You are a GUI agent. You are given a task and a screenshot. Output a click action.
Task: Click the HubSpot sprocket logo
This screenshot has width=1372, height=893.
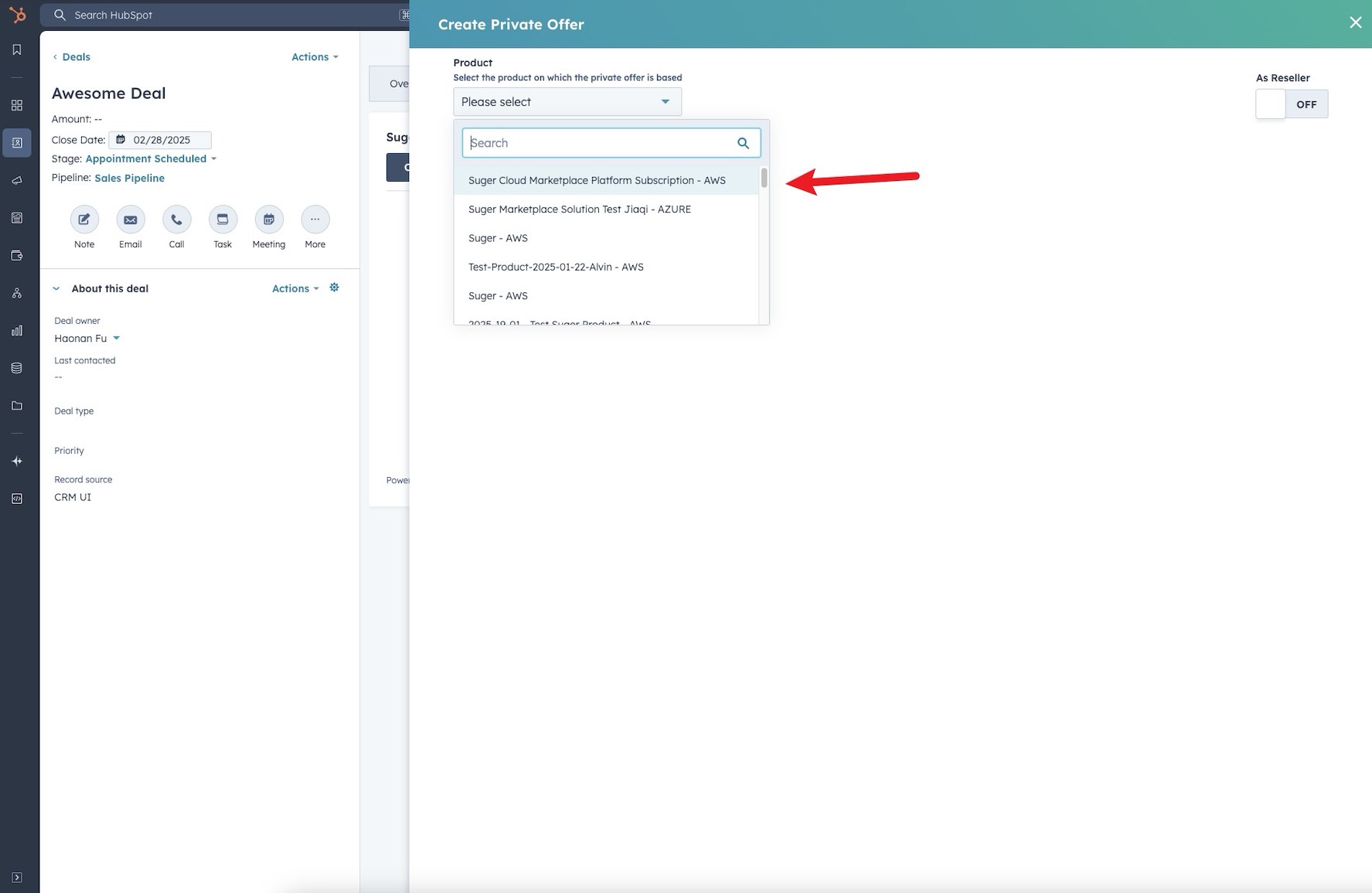click(17, 15)
